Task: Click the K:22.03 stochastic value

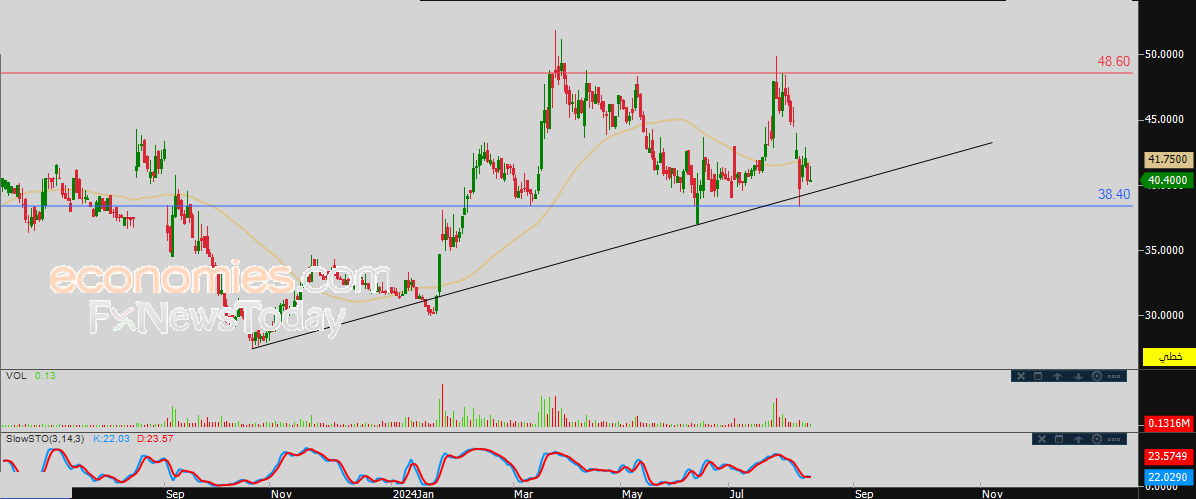Action: point(112,439)
